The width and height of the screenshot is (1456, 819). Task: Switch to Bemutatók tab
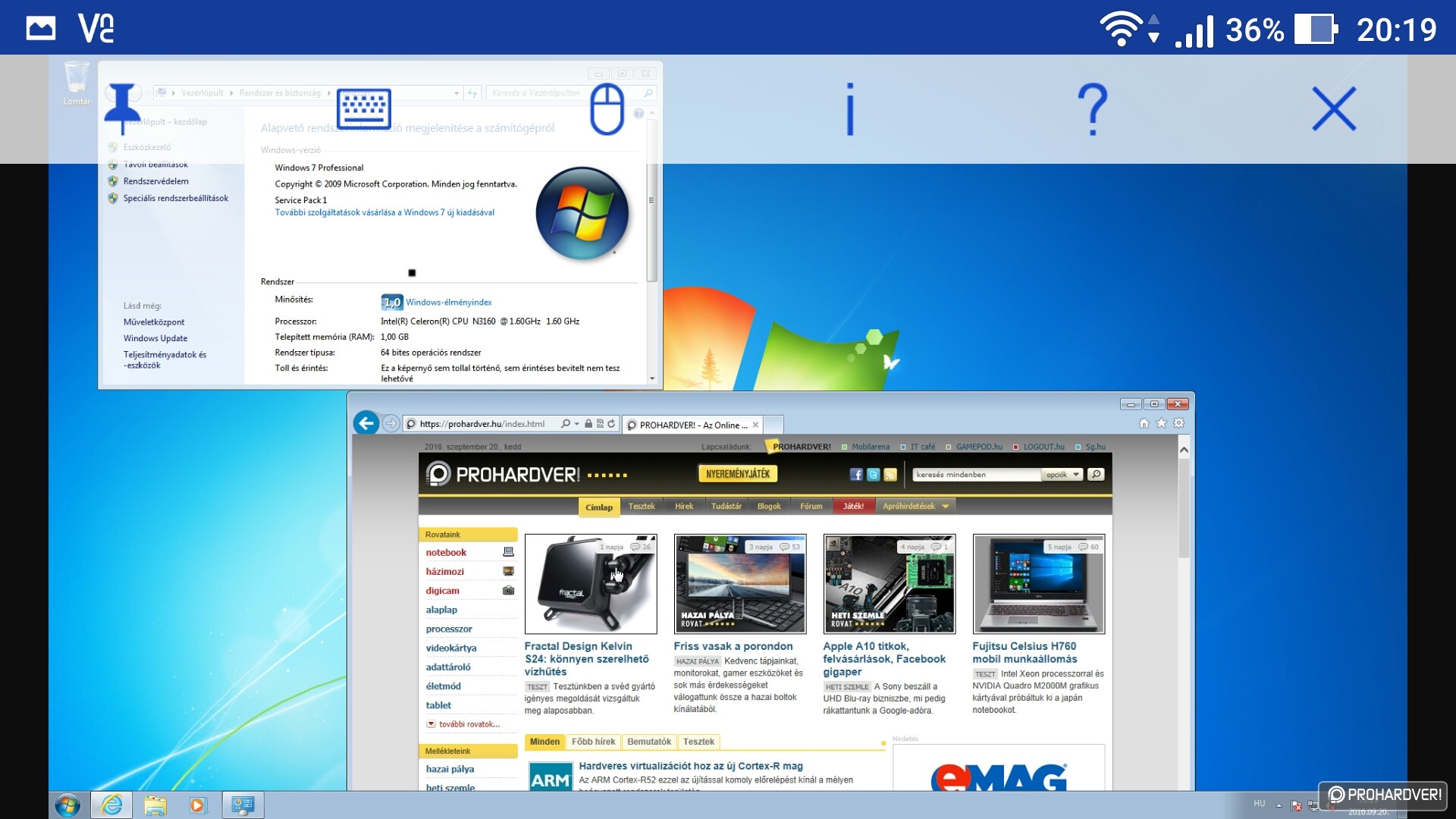(649, 742)
